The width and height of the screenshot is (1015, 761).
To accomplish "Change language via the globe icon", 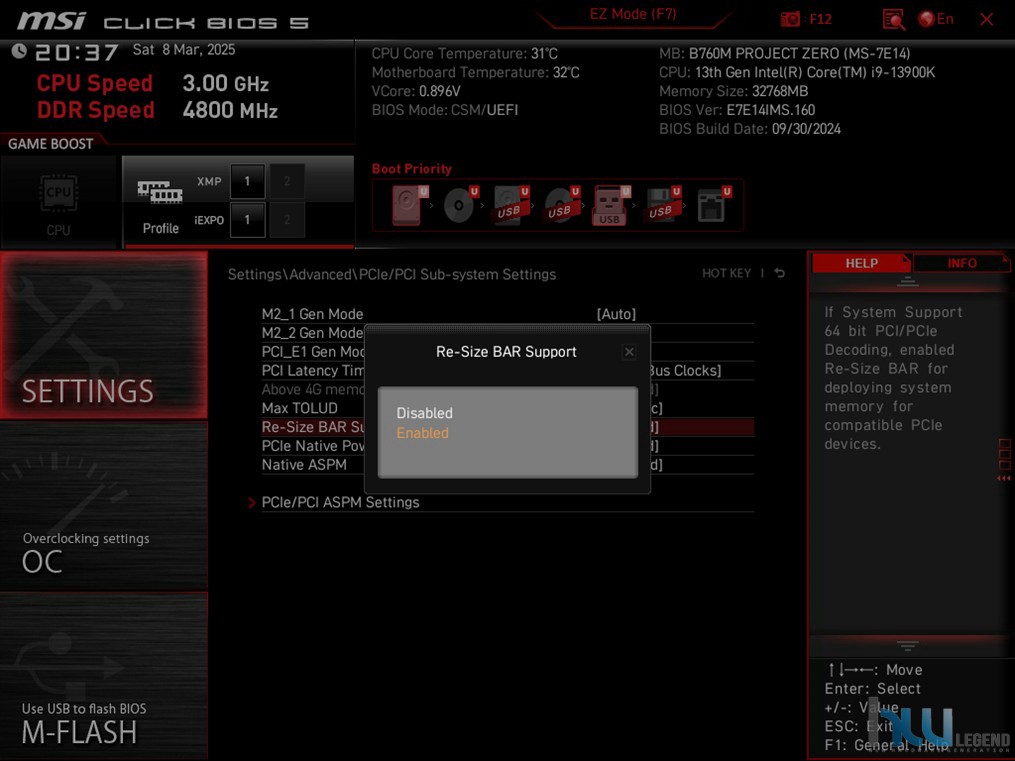I will pyautogui.click(x=926, y=19).
